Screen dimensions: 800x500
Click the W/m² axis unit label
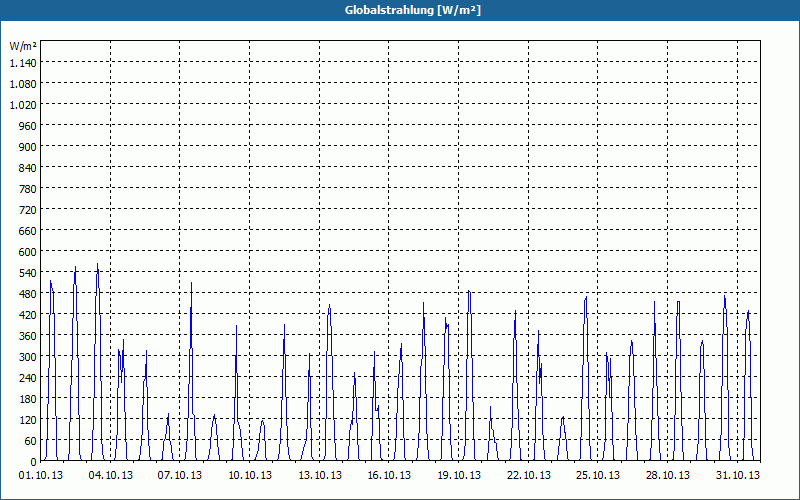(x=23, y=46)
